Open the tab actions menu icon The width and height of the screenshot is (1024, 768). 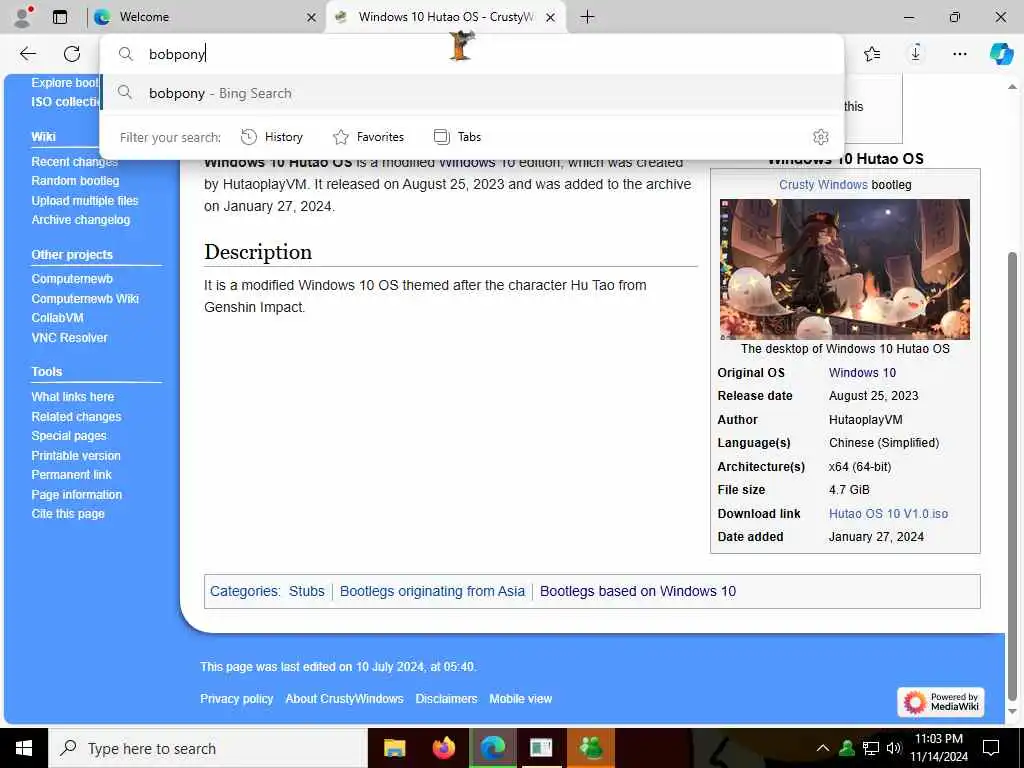click(x=60, y=17)
